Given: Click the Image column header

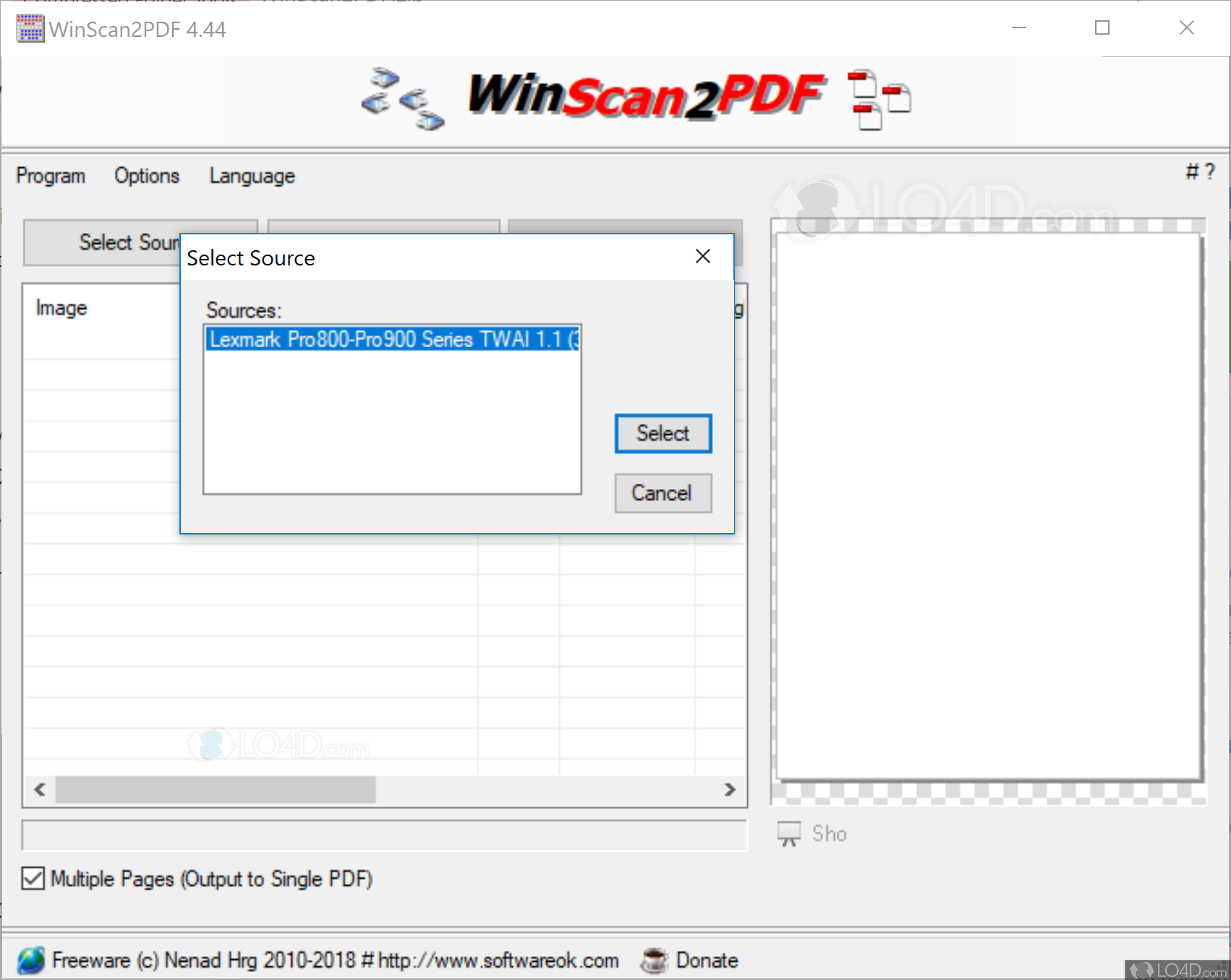Looking at the screenshot, I should 61,308.
